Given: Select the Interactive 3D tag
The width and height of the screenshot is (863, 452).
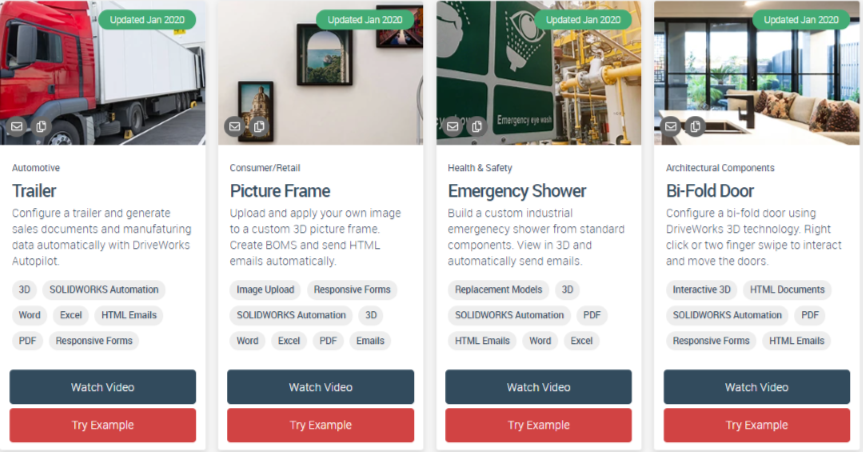Looking at the screenshot, I should coord(702,290).
